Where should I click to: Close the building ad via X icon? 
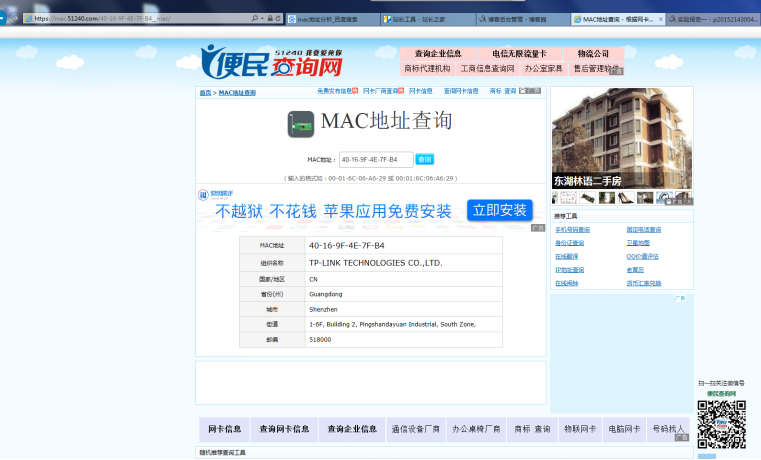point(688,201)
